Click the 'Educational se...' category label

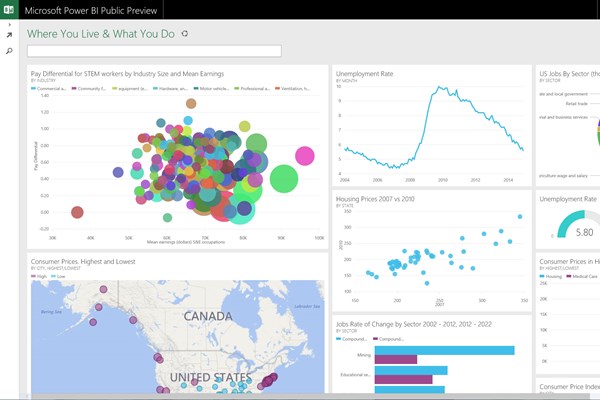[x=355, y=375]
